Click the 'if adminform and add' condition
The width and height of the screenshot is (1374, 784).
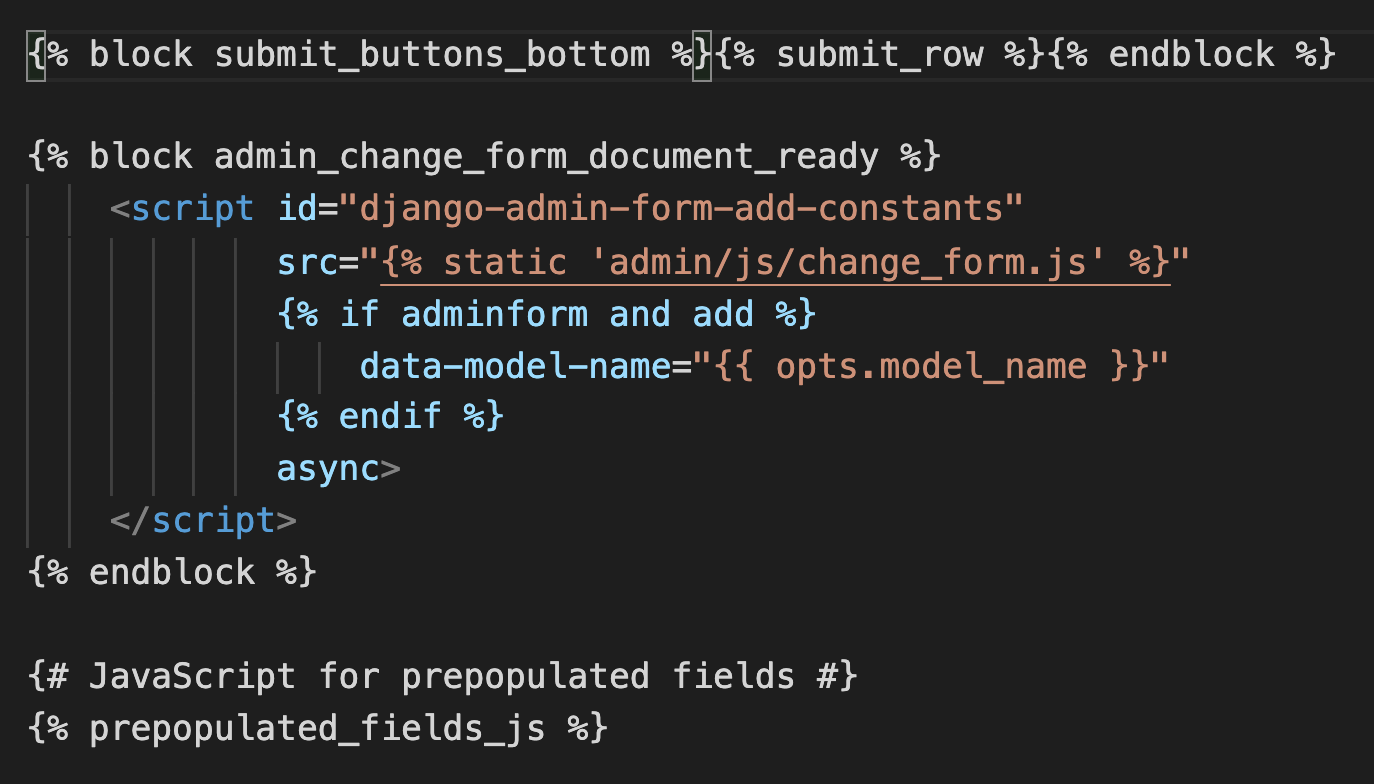tap(546, 314)
